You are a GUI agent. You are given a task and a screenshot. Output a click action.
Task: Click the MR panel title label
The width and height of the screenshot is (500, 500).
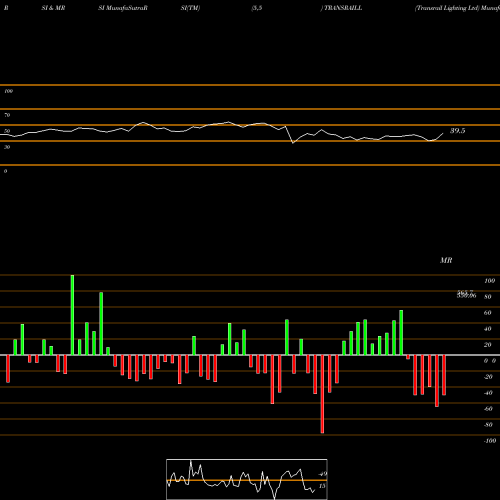click(446, 260)
